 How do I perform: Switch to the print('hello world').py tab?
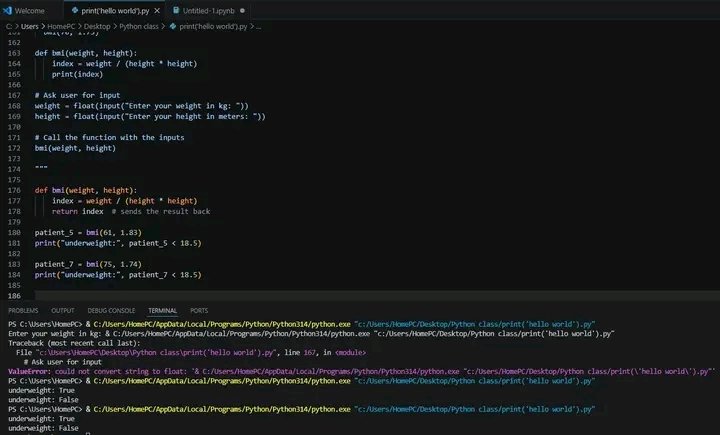click(x=114, y=10)
